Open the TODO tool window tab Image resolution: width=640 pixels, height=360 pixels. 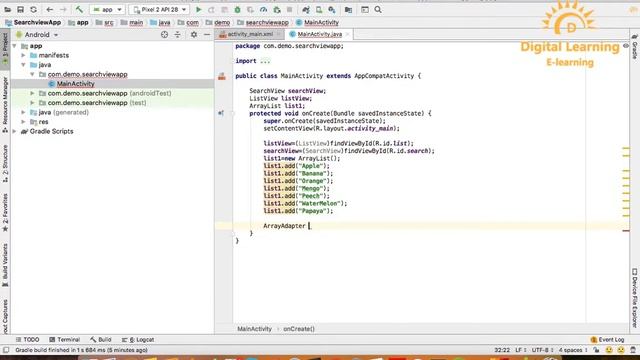pyautogui.click(x=27, y=340)
